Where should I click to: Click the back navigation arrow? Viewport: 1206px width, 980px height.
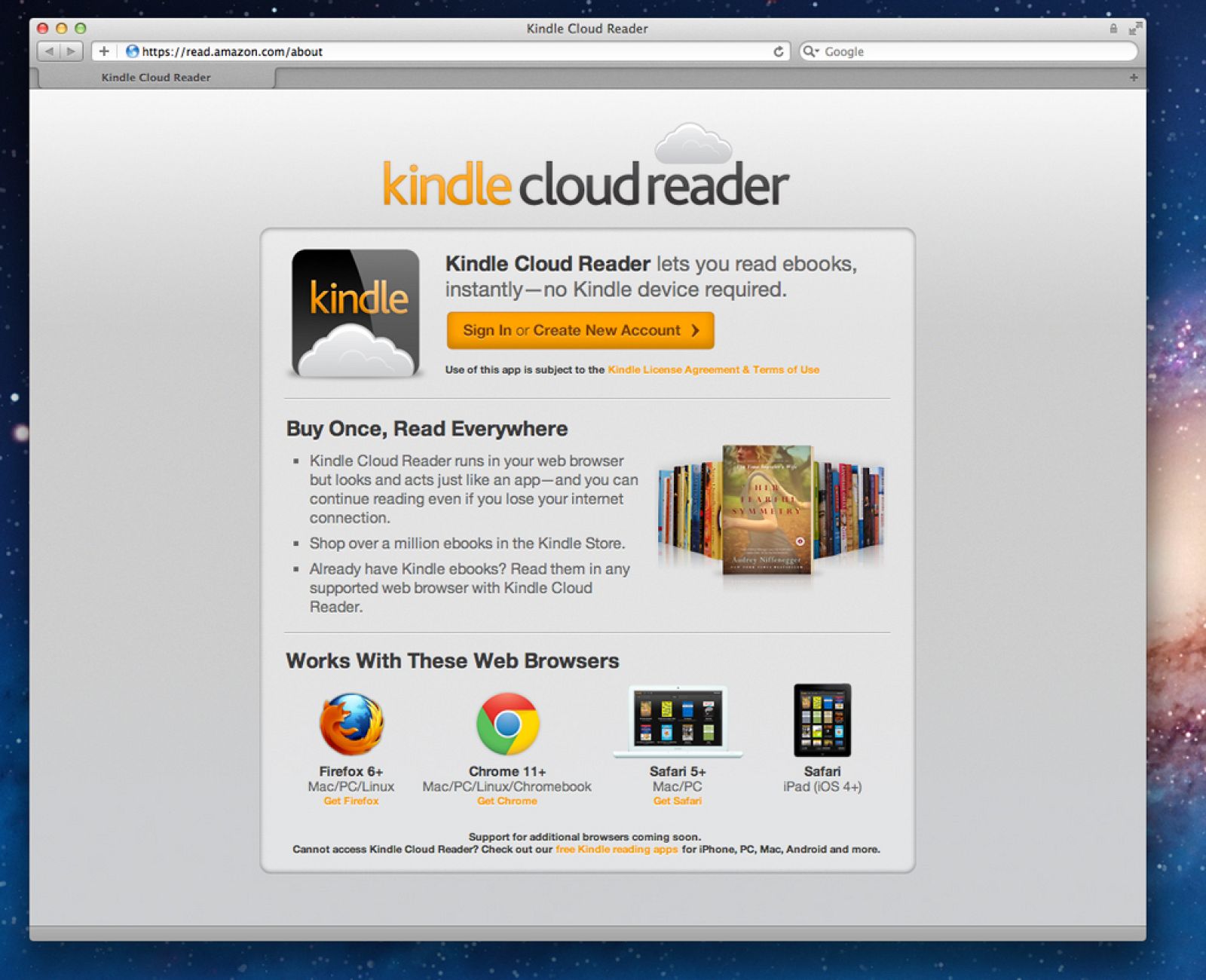[49, 51]
